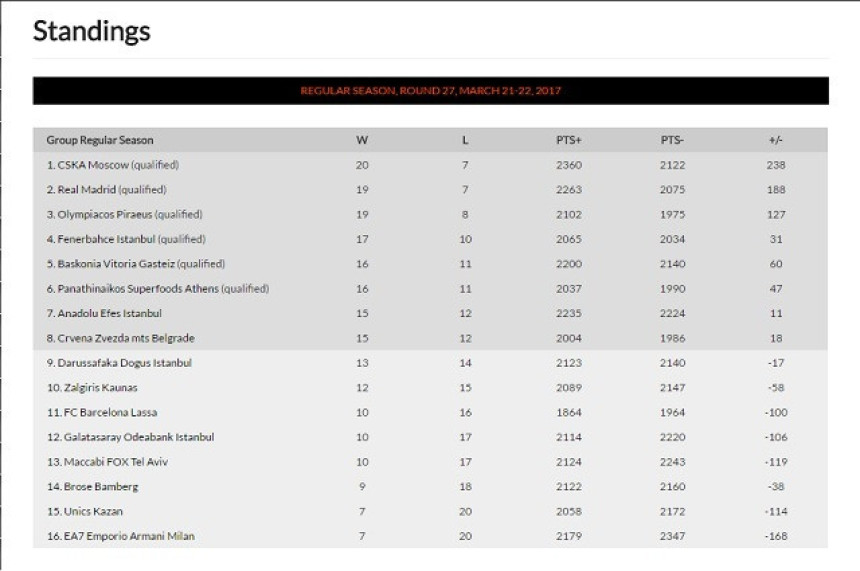Open Panathinaikos Superfoods Athens team page
The height and width of the screenshot is (571, 860).
coord(138,289)
